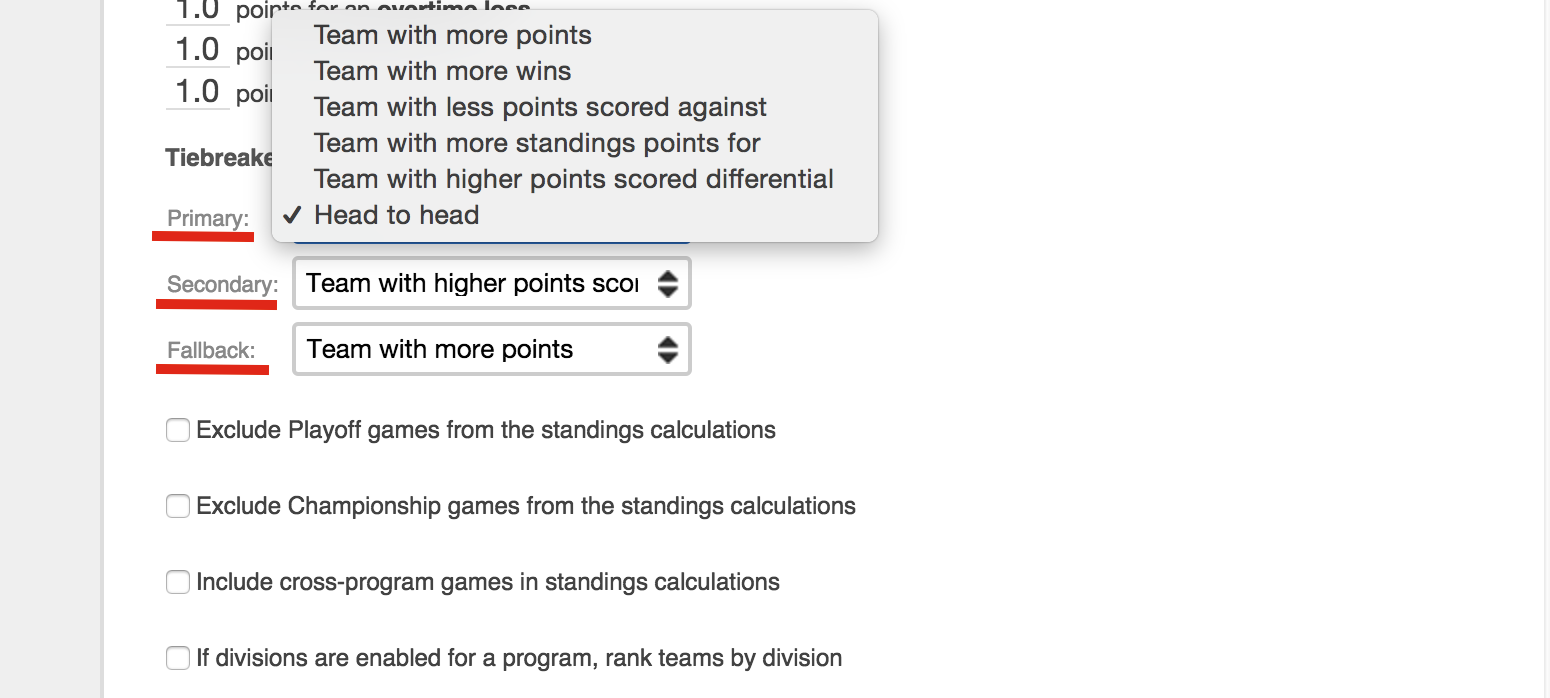
Task: Pick "Team with more standings points for" option
Action: click(x=536, y=142)
